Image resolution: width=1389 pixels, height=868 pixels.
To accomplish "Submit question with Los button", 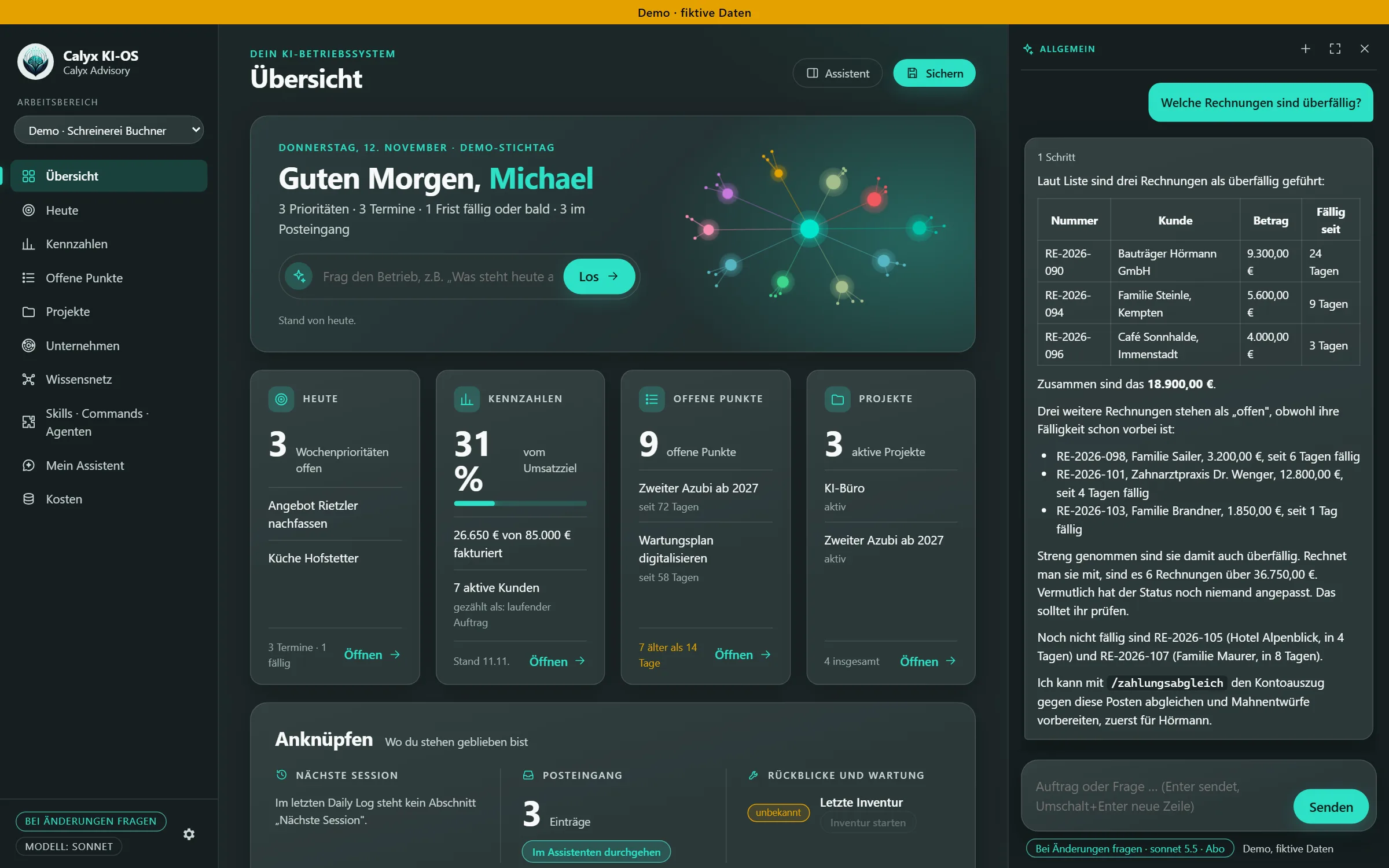I will tap(599, 276).
